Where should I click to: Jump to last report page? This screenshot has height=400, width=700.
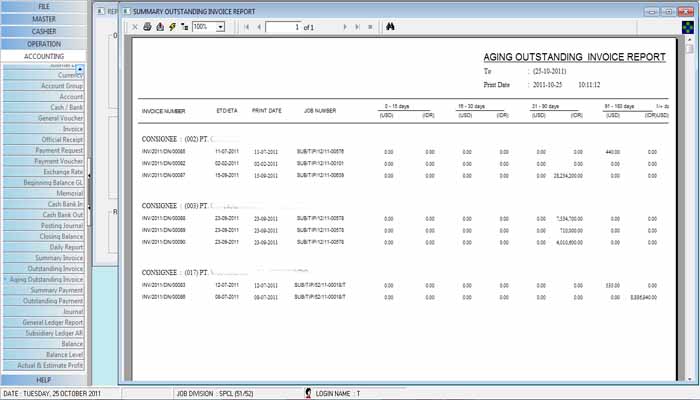[x=357, y=27]
